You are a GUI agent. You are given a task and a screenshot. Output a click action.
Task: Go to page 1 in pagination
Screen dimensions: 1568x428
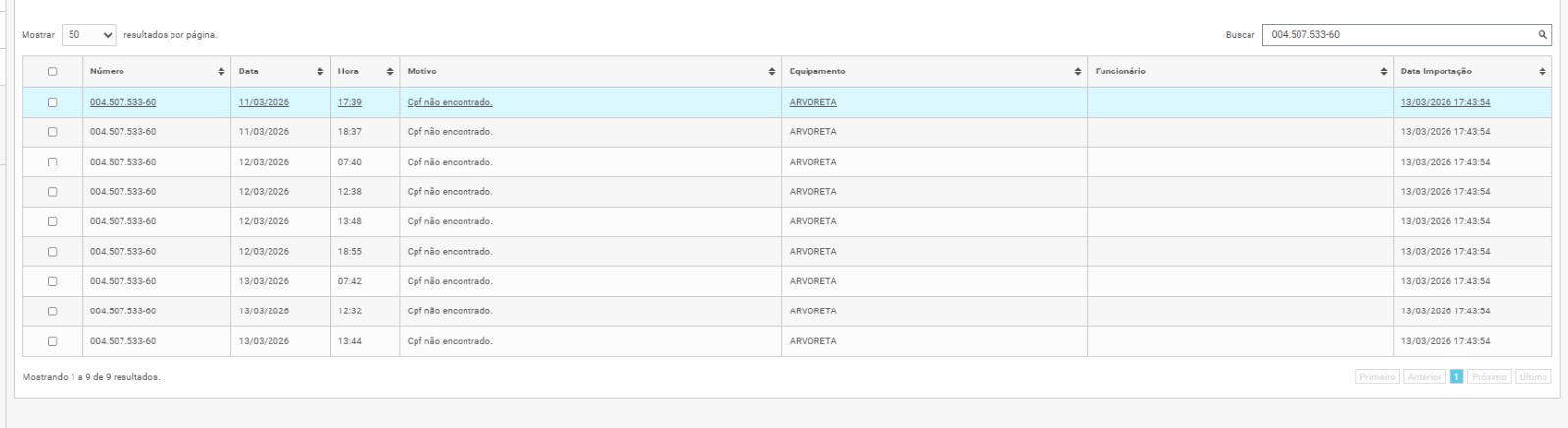click(1456, 377)
